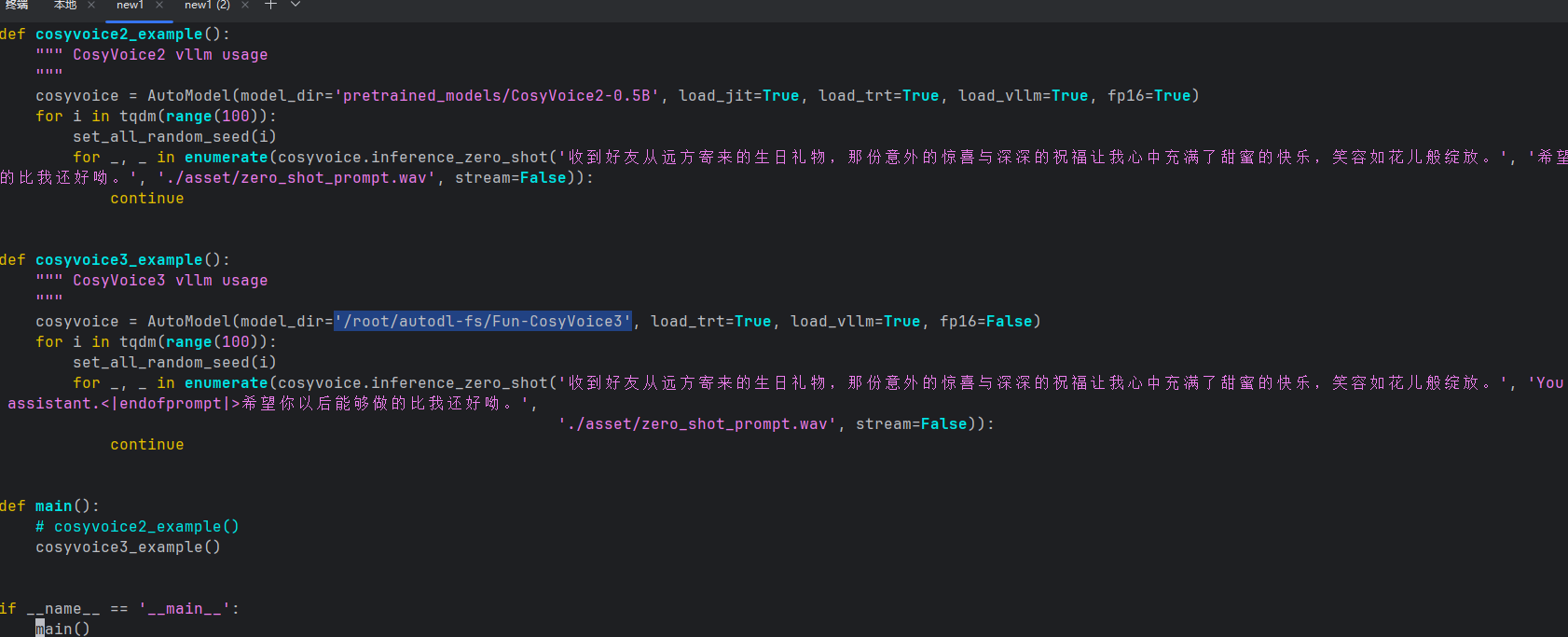
Task: Close the 本地 terminal tab
Action: click(x=91, y=5)
